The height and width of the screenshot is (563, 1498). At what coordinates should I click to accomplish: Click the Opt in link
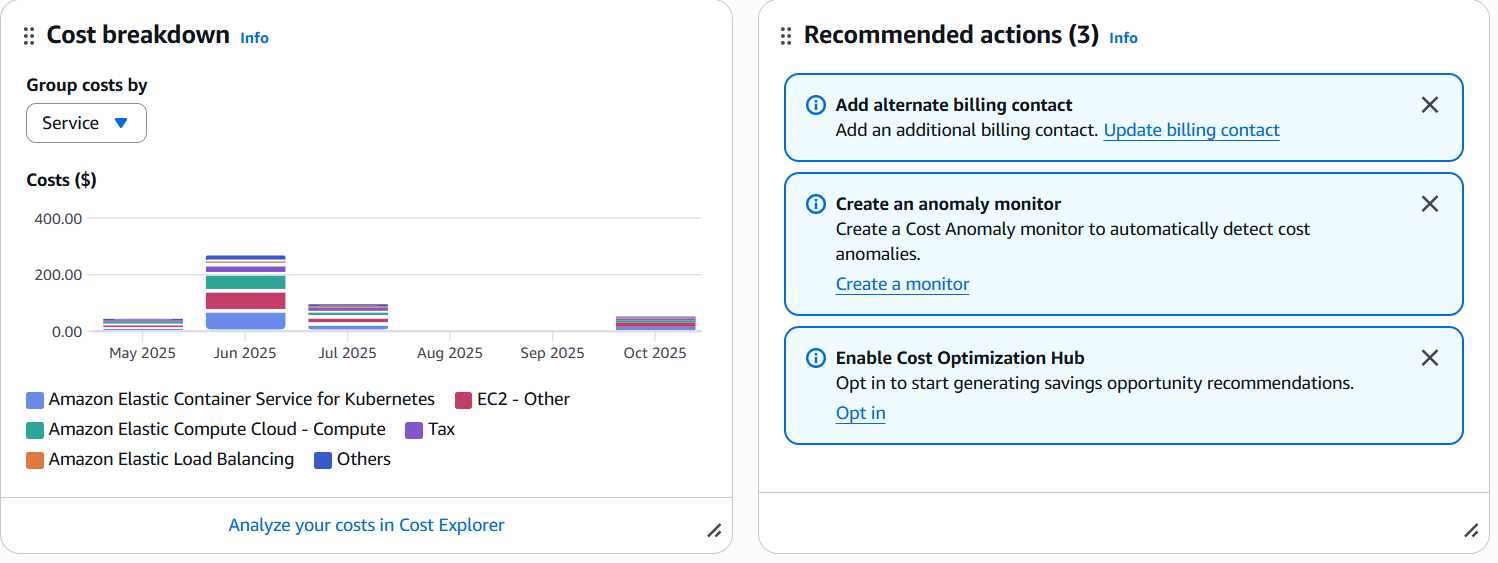point(860,413)
